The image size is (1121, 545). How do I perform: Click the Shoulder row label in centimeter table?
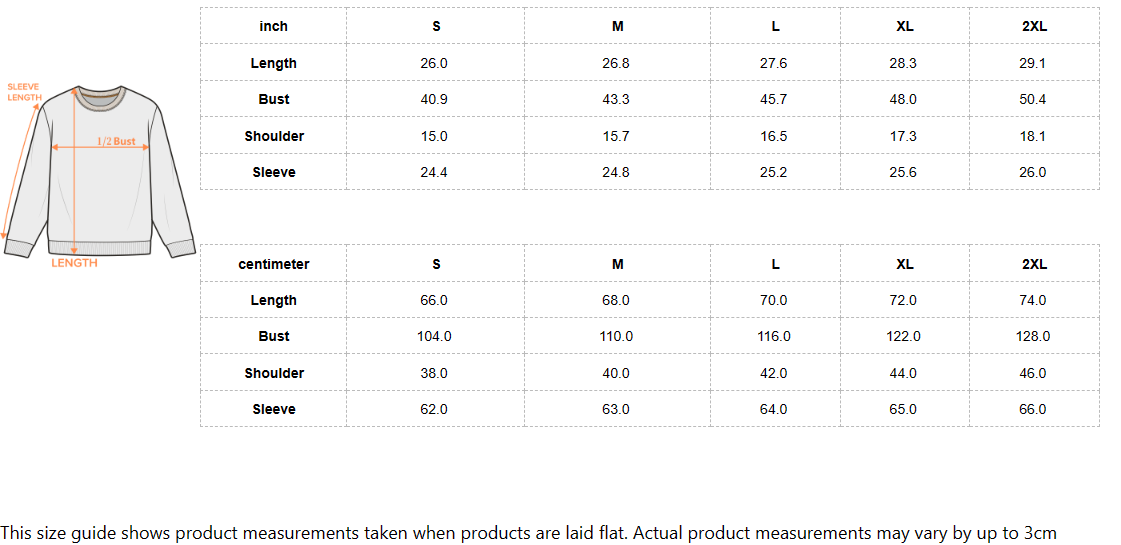pos(273,373)
